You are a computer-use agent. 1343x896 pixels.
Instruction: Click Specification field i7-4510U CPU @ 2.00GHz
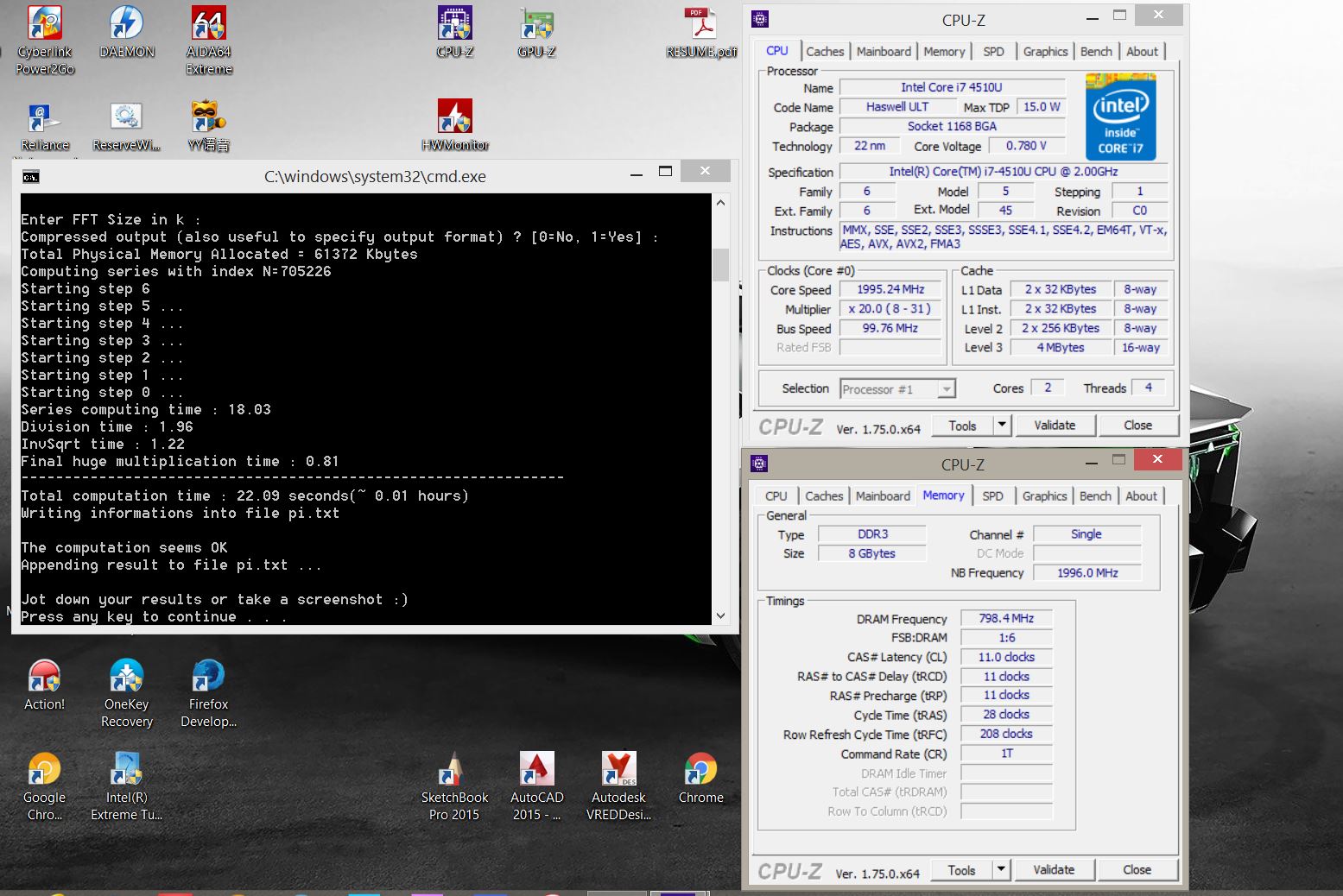click(x=1004, y=172)
